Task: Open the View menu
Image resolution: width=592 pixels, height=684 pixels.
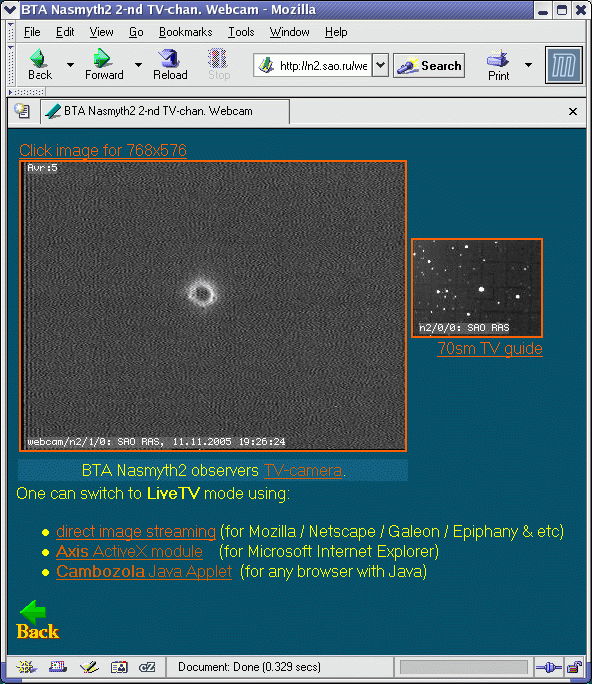Action: 101,32
